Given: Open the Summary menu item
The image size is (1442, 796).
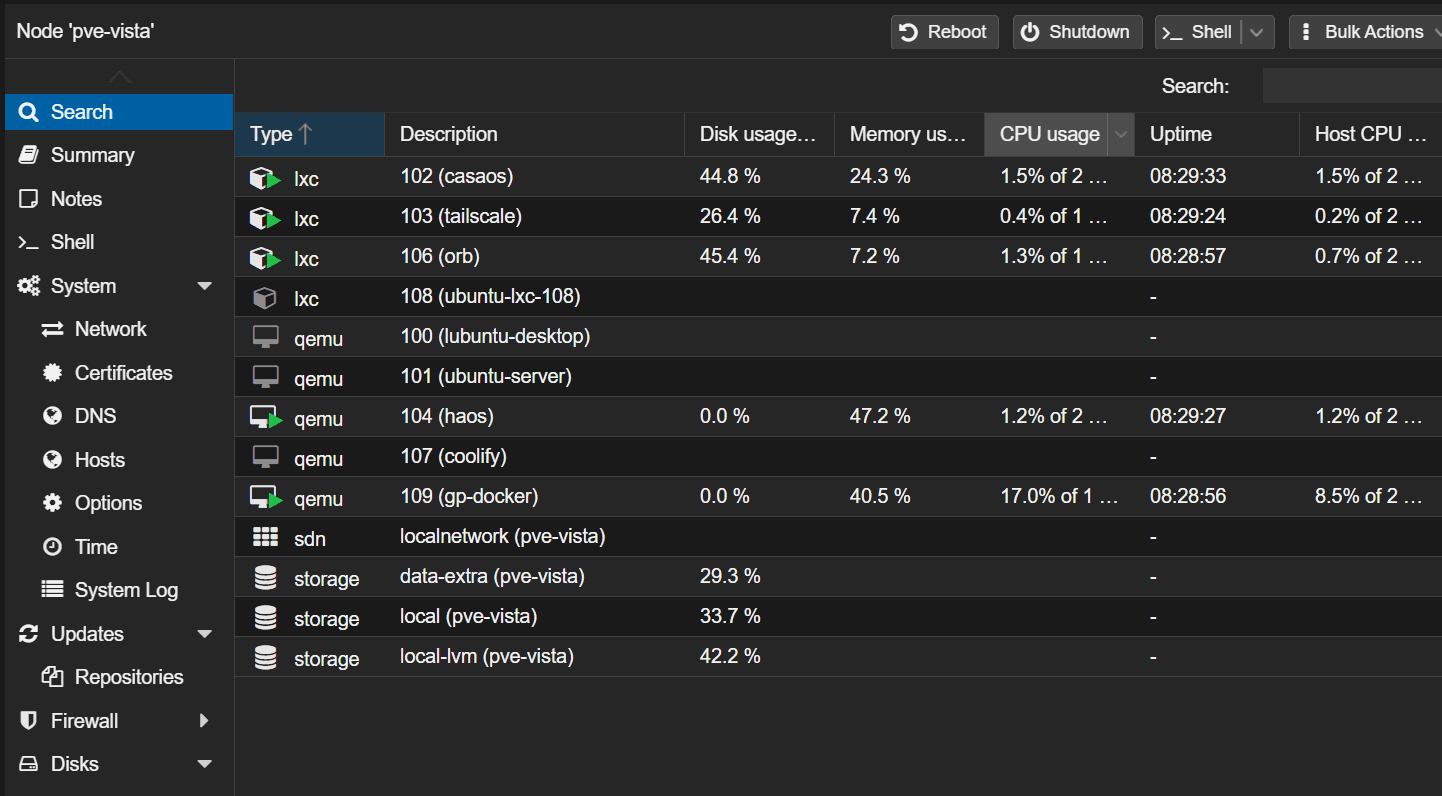Looking at the screenshot, I should [92, 155].
